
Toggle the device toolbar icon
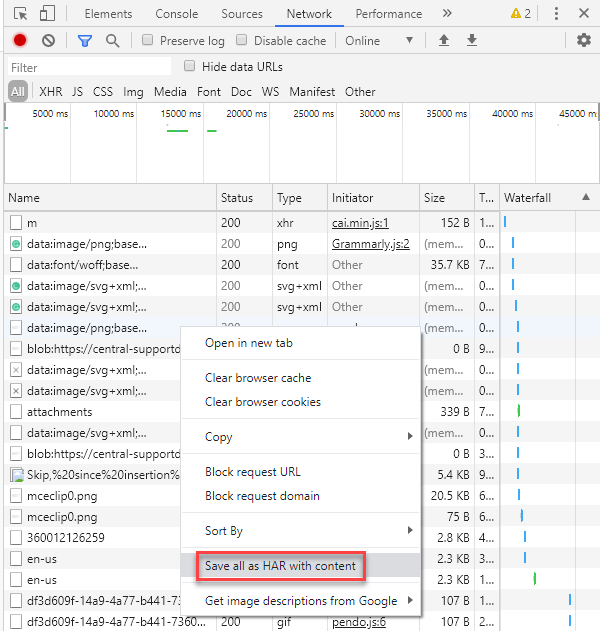click(x=46, y=14)
